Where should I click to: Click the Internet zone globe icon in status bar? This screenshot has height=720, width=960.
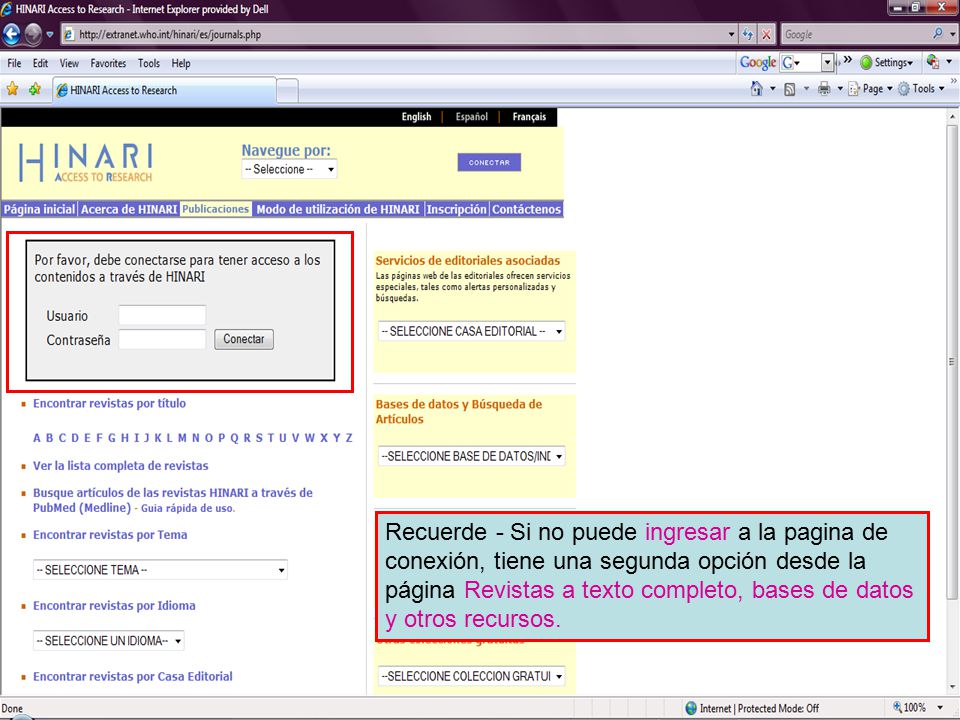(x=691, y=708)
